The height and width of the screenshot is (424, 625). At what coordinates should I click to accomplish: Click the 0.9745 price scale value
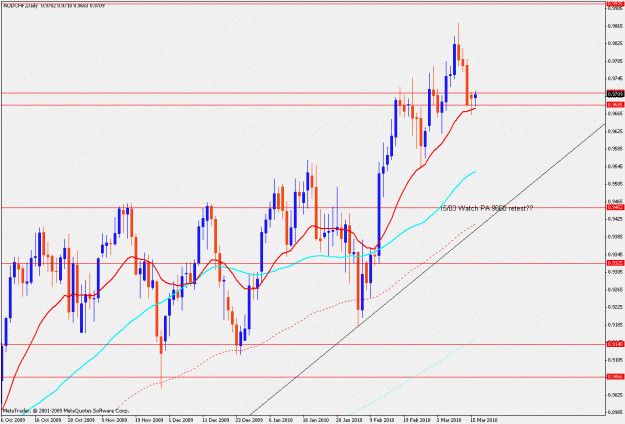(616, 78)
